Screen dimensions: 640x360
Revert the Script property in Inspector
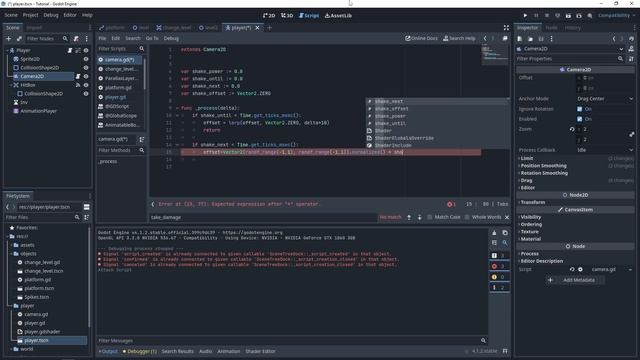(572, 270)
